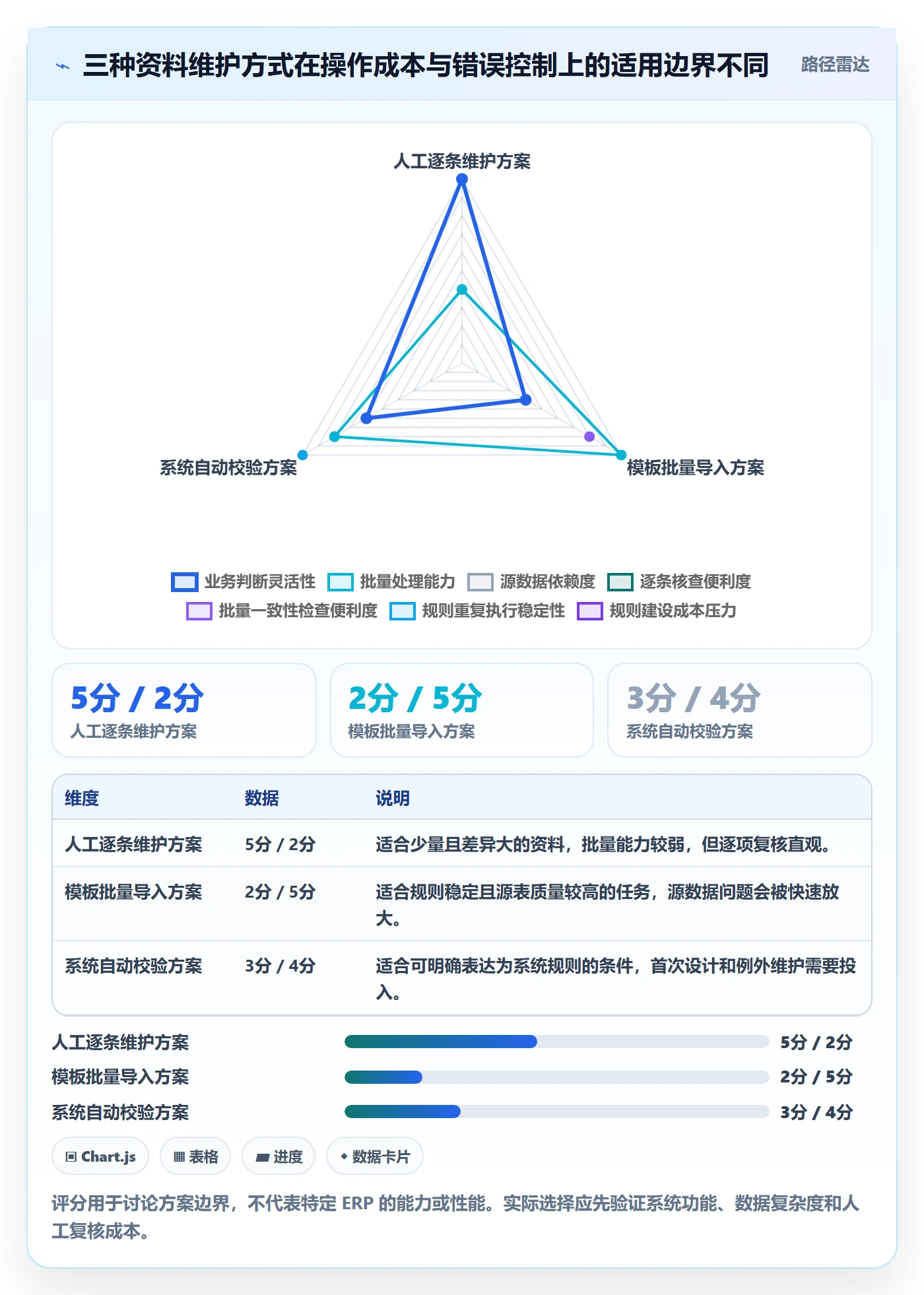Screen dimensions: 924x1295
Task: Select the 表格 tag
Action: pos(195,1156)
